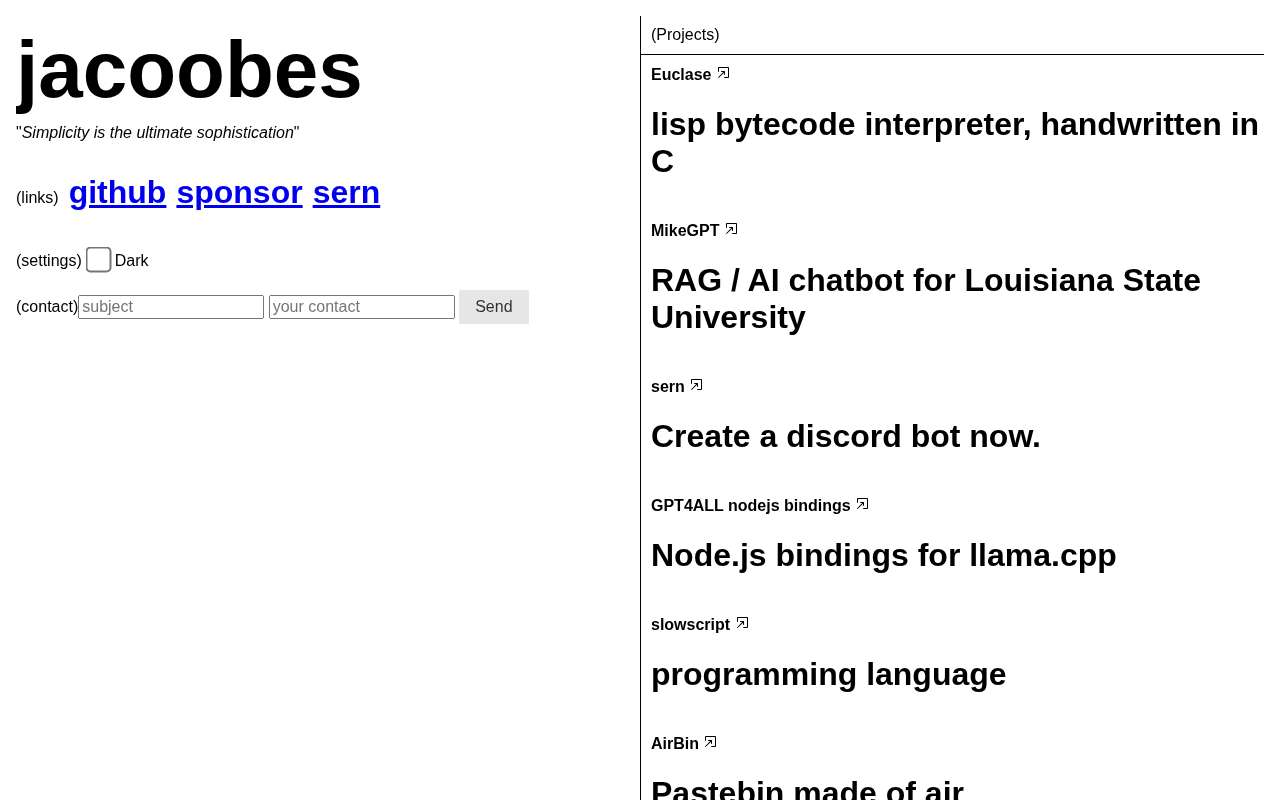Screen dimensions: 1280x800
Task: Open GPT4ALL nodejs bindings external link icon
Action: click(862, 504)
